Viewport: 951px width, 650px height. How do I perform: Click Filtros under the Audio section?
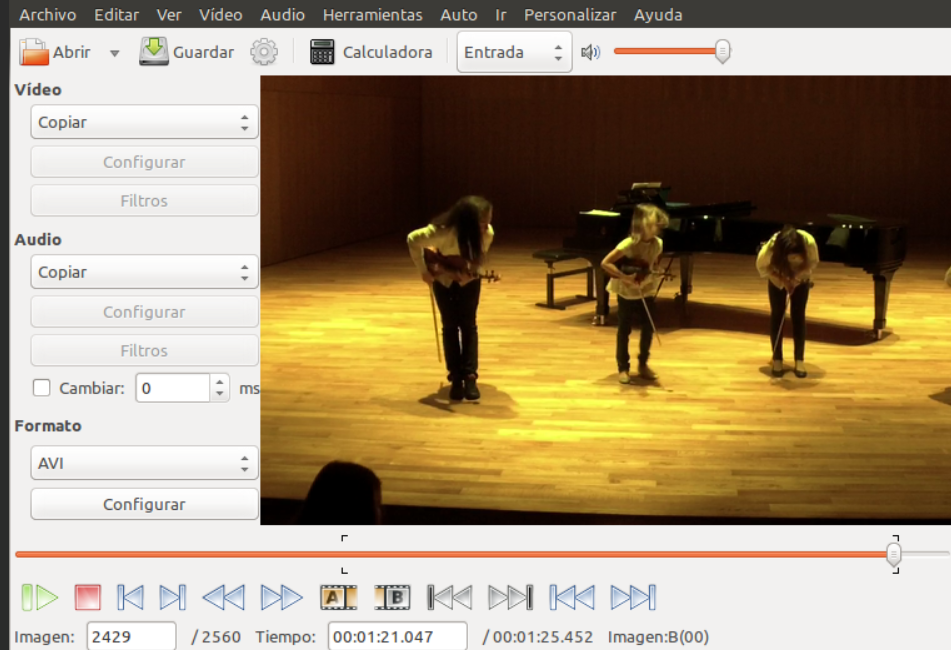tap(144, 350)
